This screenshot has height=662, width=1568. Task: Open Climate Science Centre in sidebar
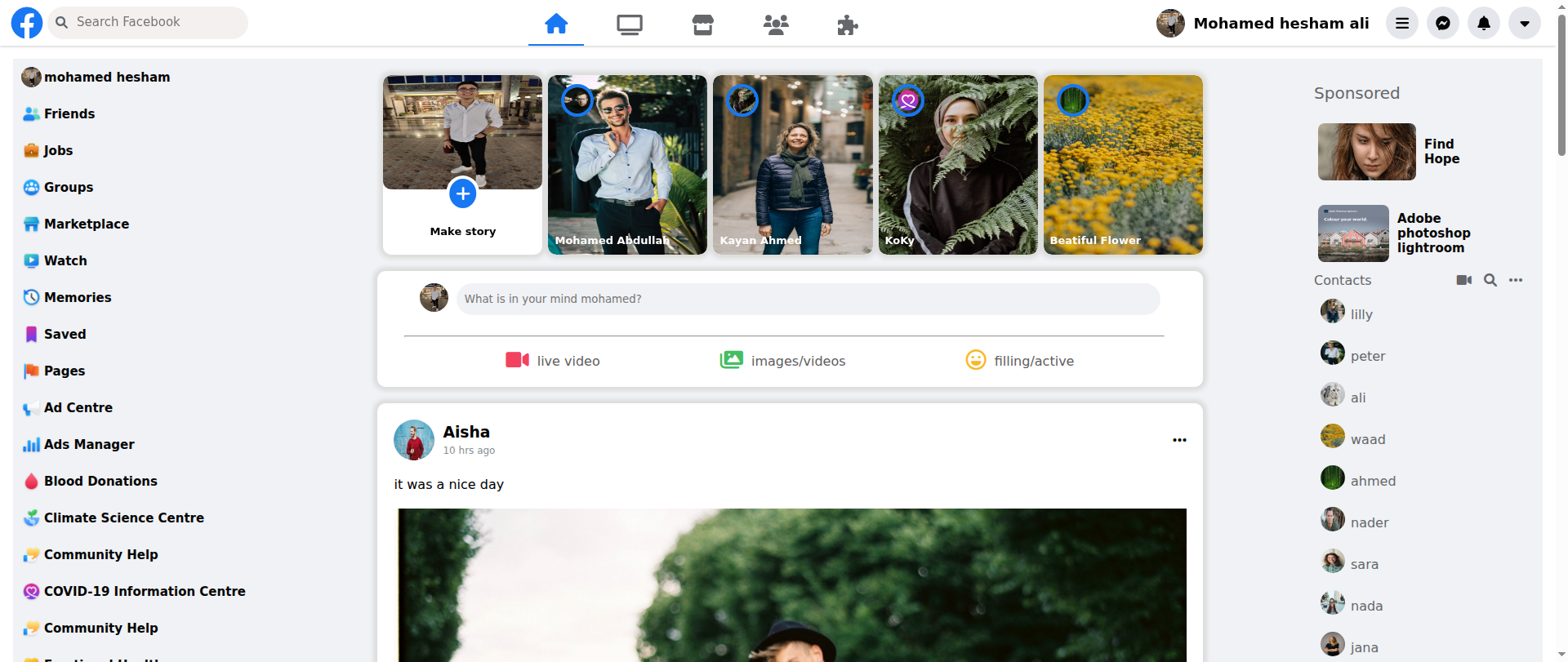[114, 518]
